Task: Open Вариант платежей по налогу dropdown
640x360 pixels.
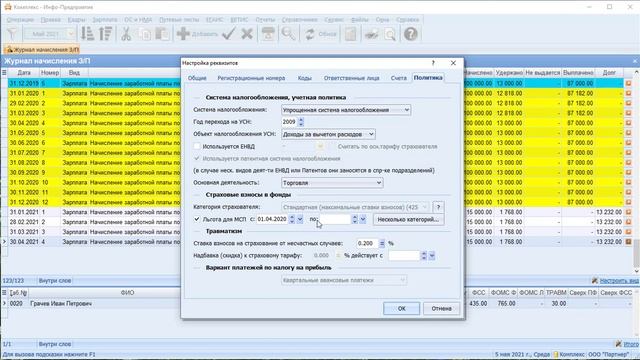Action: [x=402, y=280]
